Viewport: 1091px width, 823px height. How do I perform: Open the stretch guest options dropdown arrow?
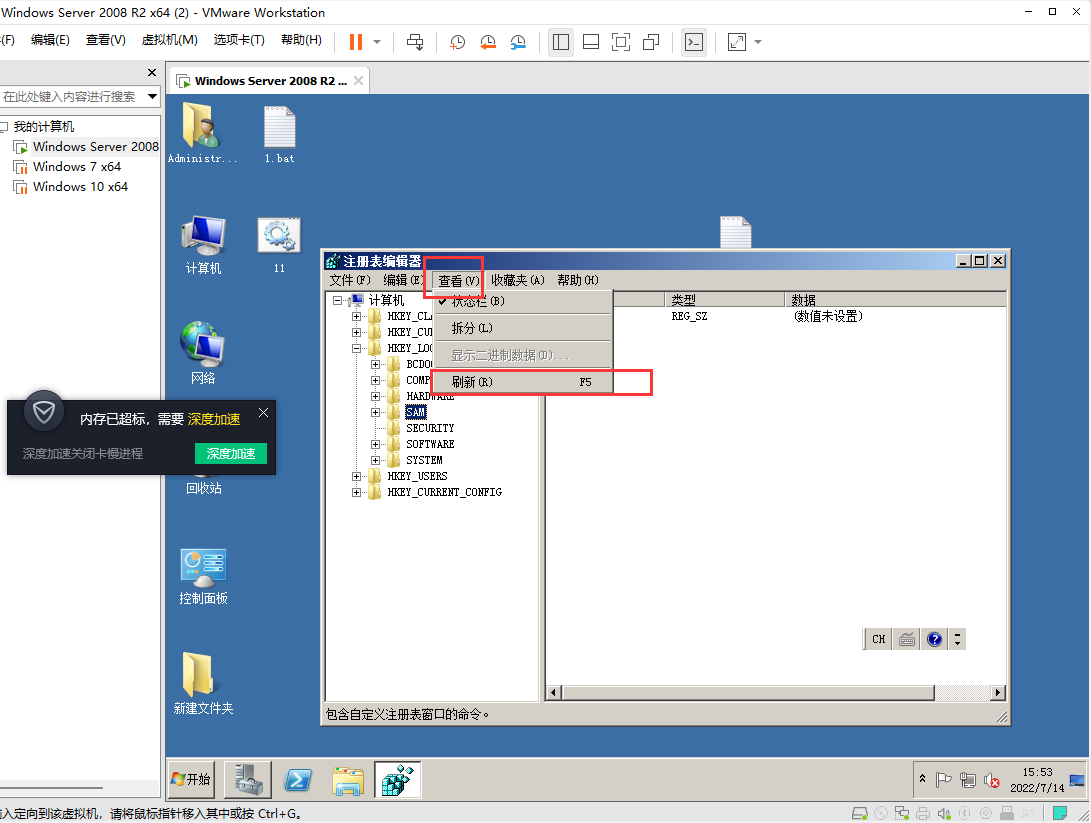[758, 42]
